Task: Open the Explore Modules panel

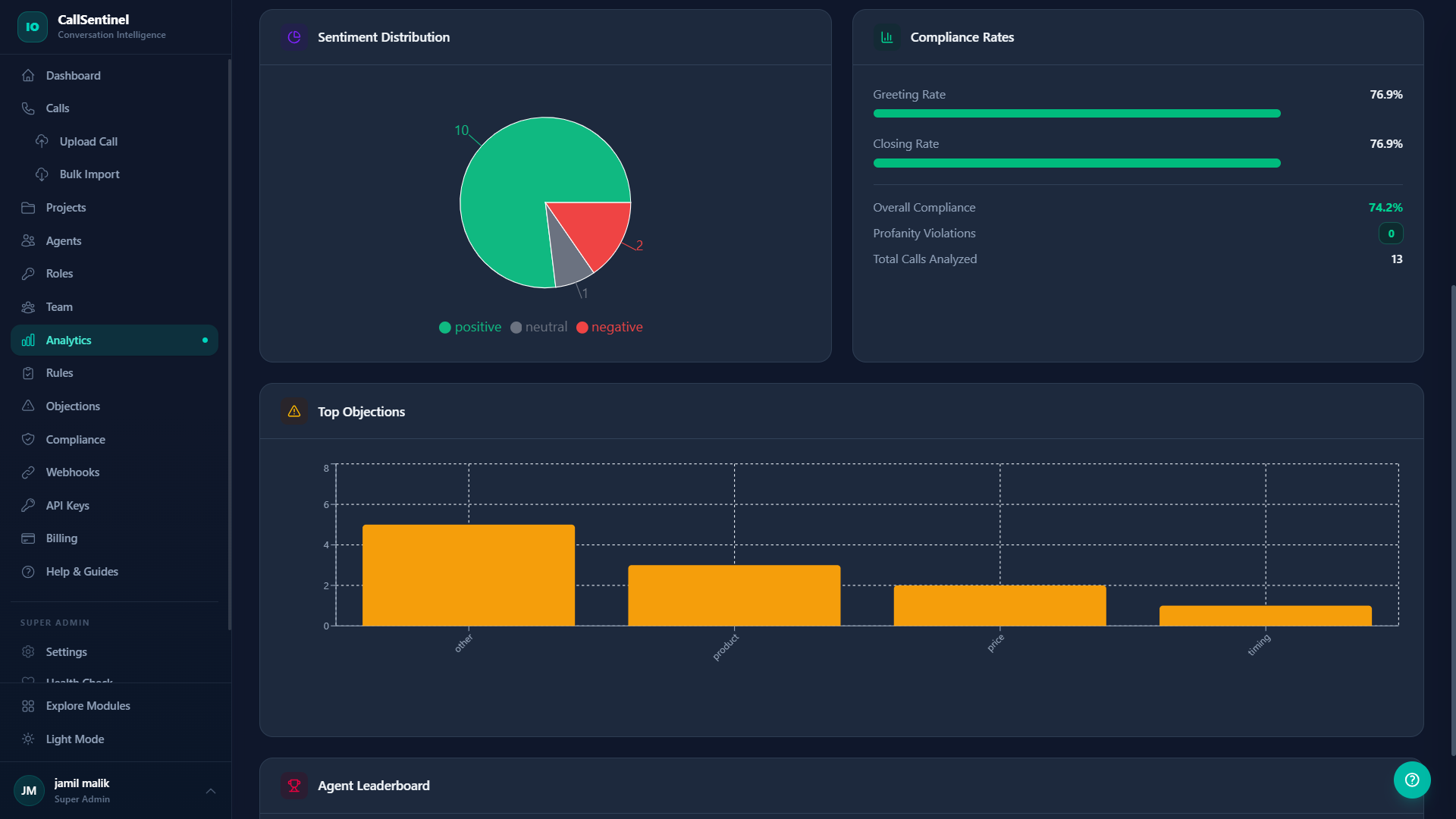Action: tap(87, 705)
